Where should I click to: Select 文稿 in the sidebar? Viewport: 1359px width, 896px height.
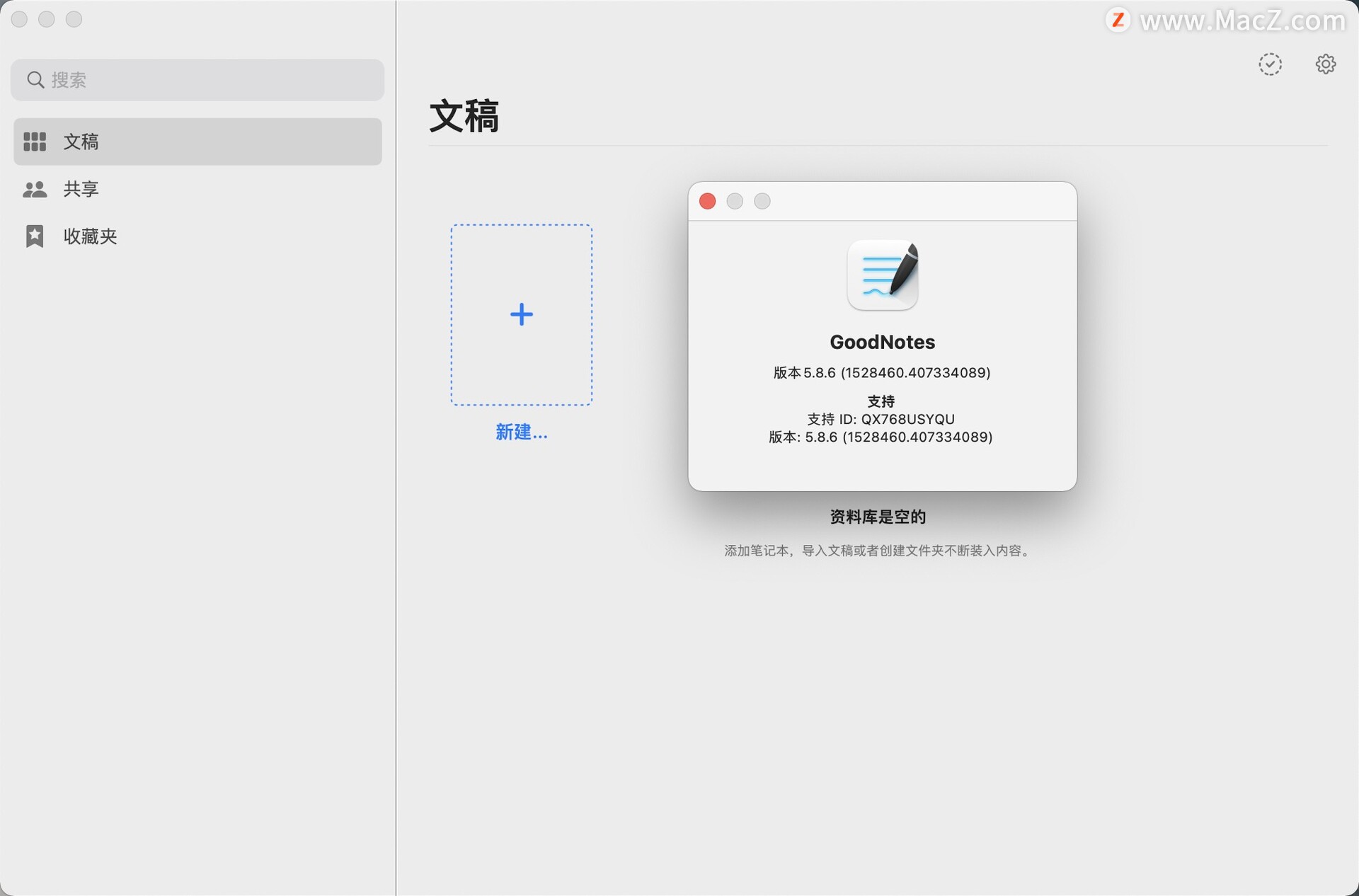[x=197, y=142]
